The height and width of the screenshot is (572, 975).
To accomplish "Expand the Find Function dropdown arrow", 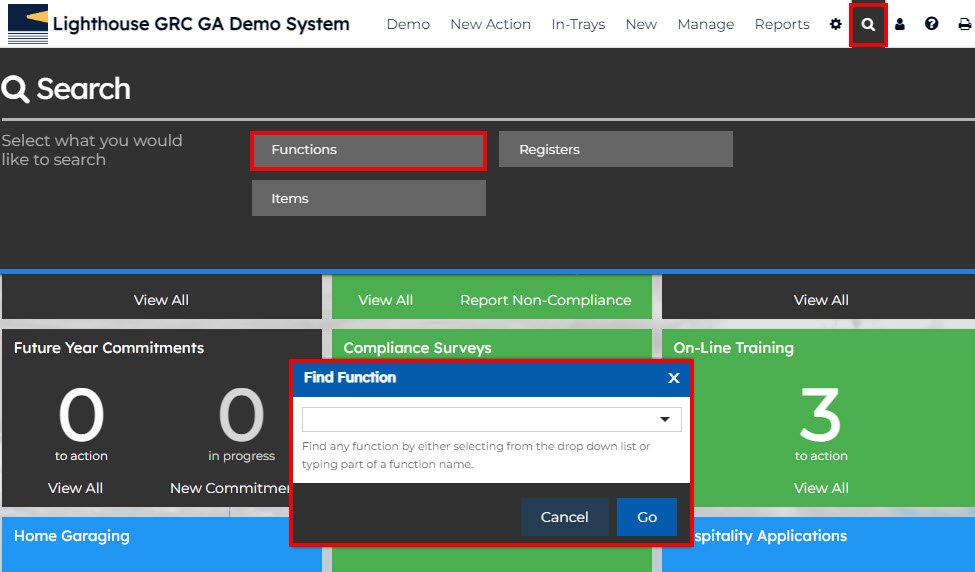I will 665,420.
